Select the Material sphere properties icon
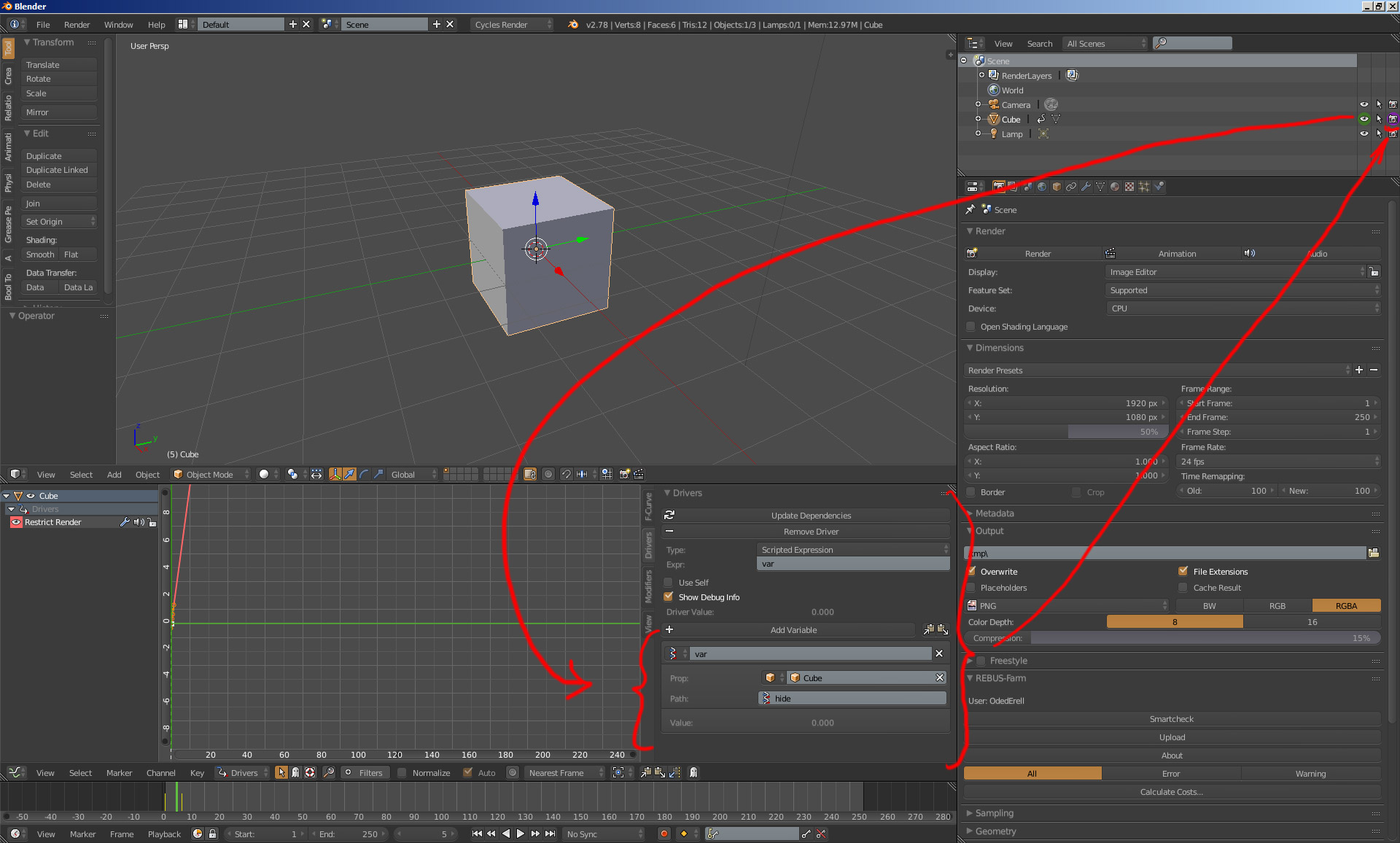 point(1115,187)
